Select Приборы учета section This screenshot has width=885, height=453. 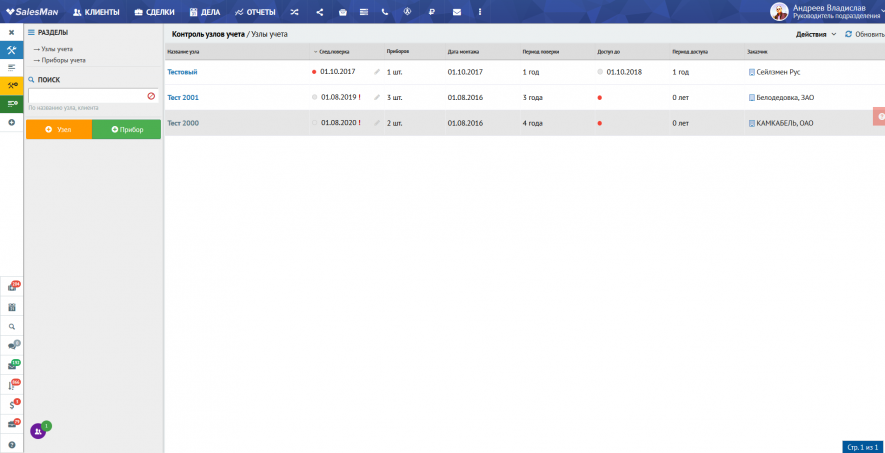[x=62, y=60]
